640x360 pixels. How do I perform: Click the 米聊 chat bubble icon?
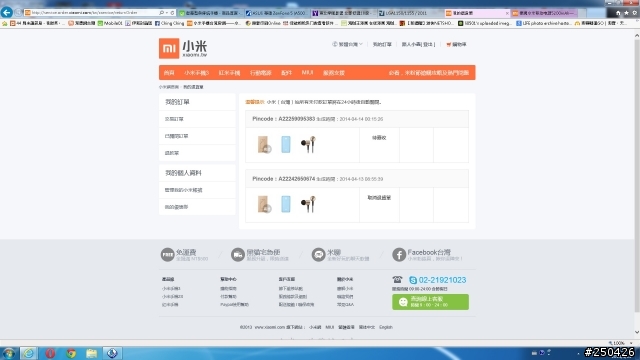click(318, 255)
